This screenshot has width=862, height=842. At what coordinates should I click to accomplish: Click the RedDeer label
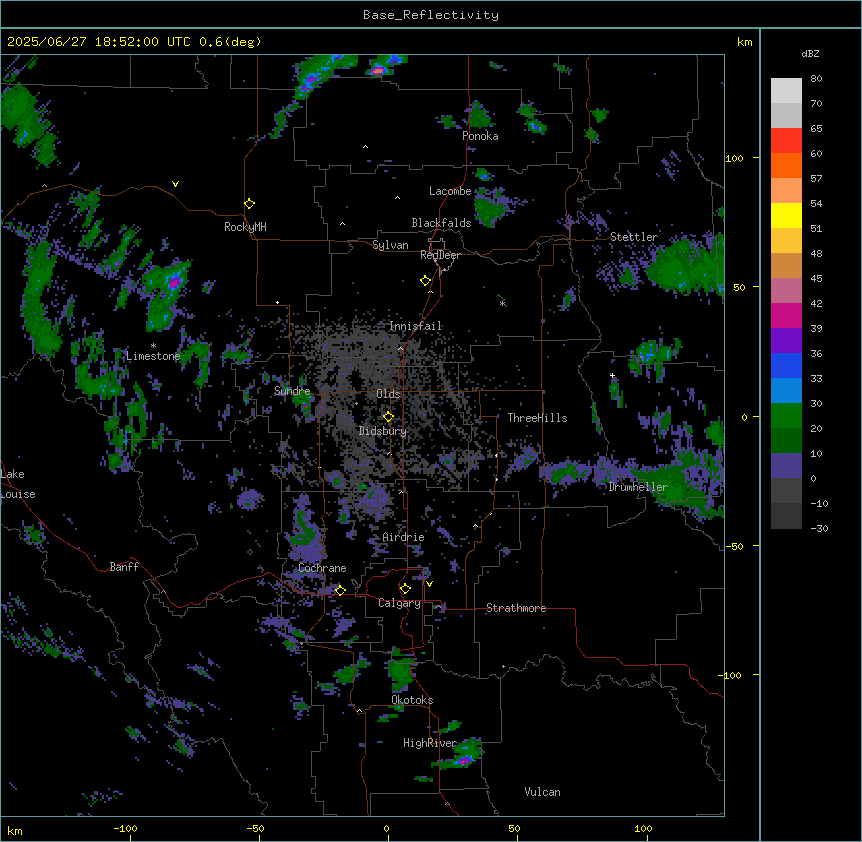click(x=440, y=255)
